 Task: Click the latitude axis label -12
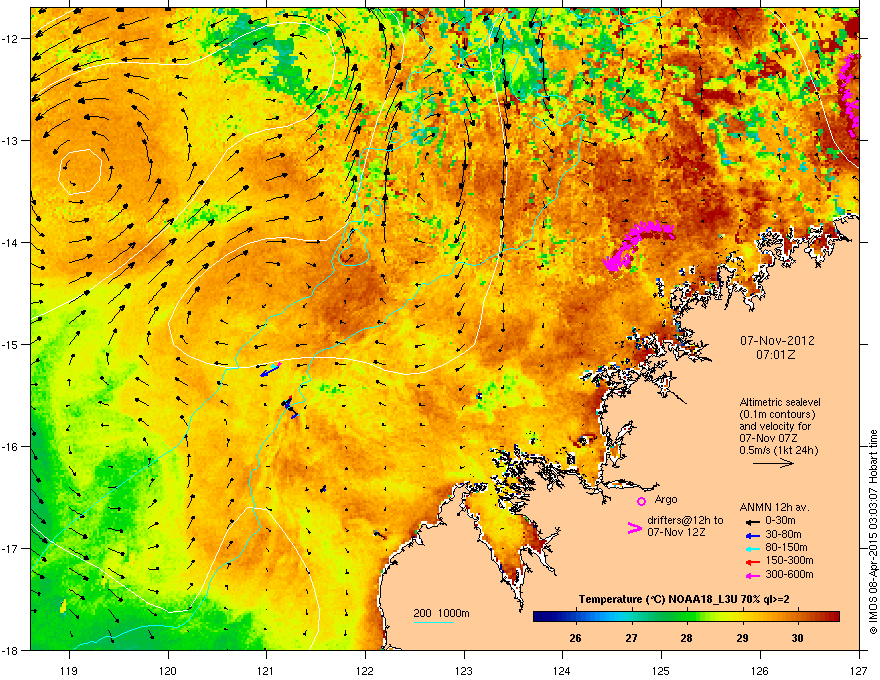click(x=10, y=39)
